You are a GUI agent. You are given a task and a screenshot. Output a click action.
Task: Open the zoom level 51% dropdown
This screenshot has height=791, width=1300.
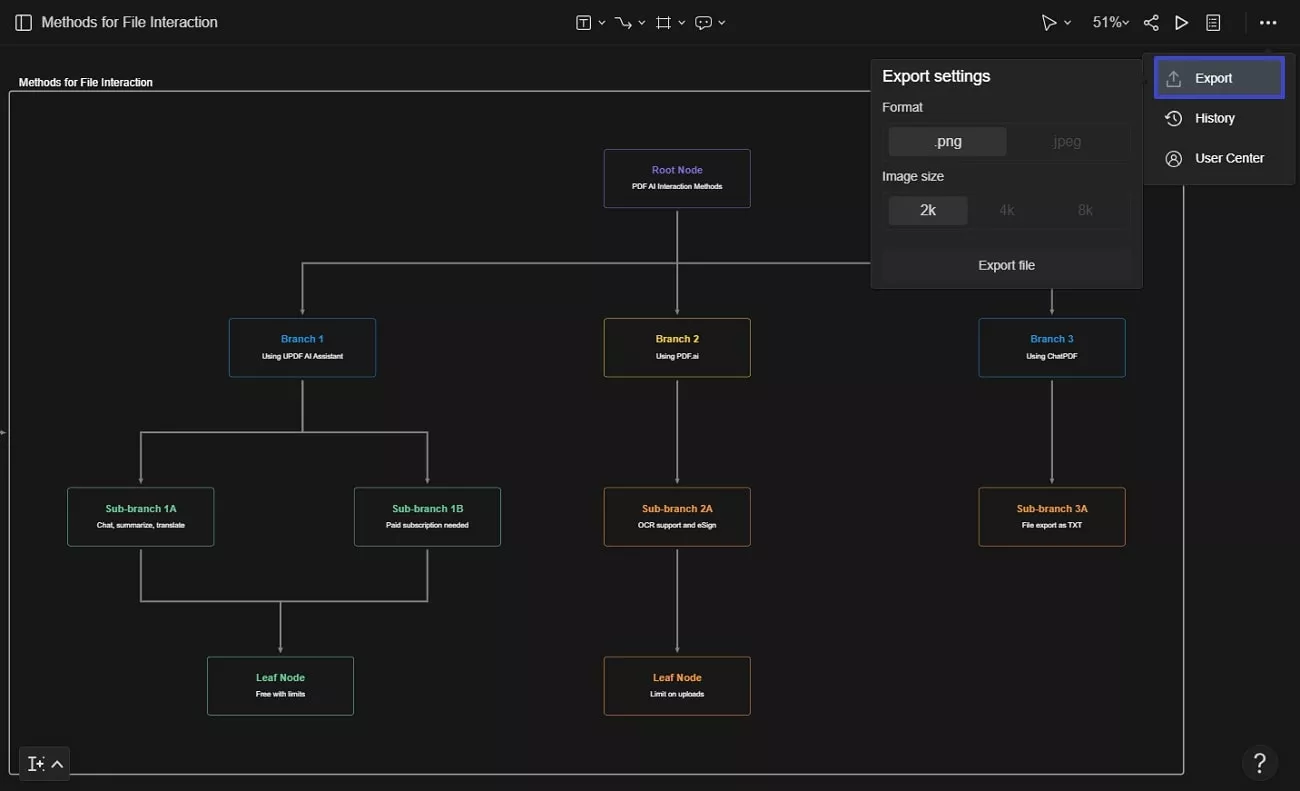tap(1109, 21)
